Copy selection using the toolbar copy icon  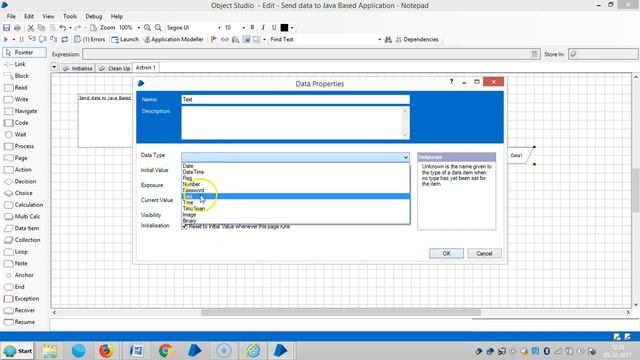pos(41,28)
